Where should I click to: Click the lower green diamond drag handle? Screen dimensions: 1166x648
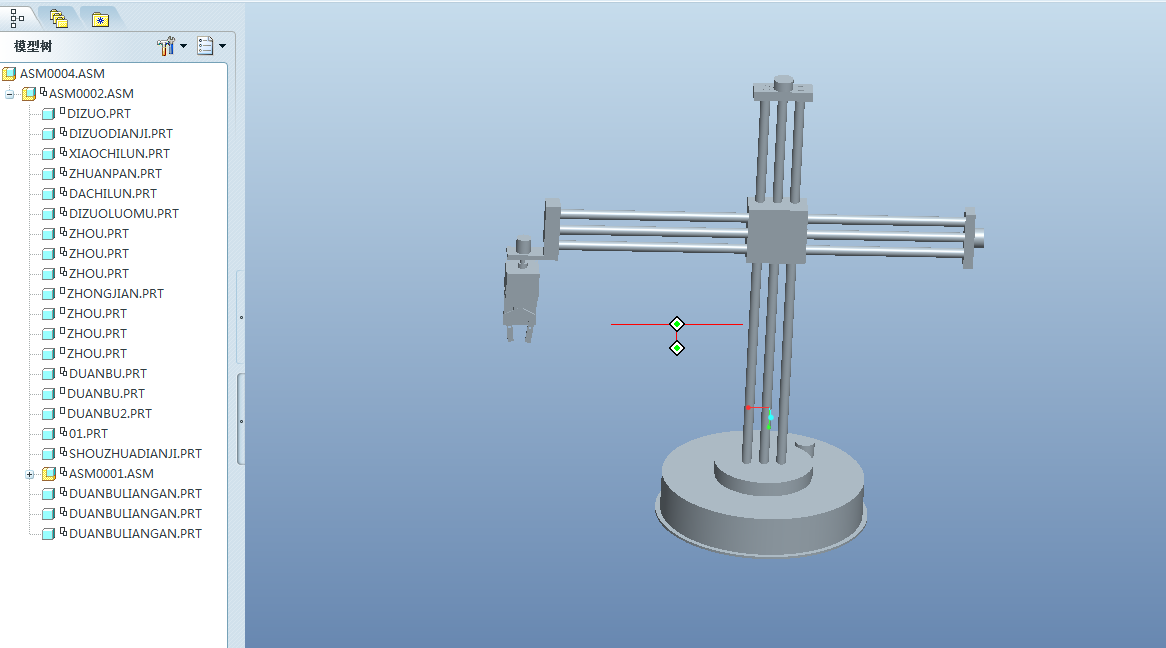677,348
